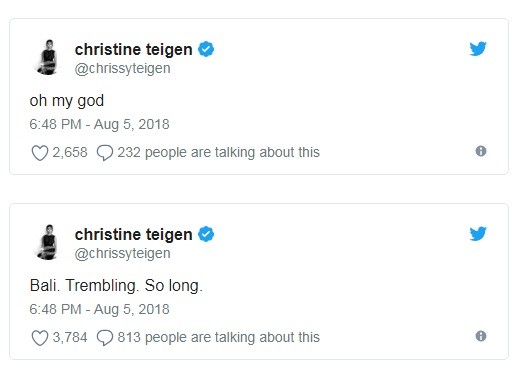Open christine teigen name in second tweet
Image resolution: width=519 pixels, height=380 pixels.
[x=133, y=235]
